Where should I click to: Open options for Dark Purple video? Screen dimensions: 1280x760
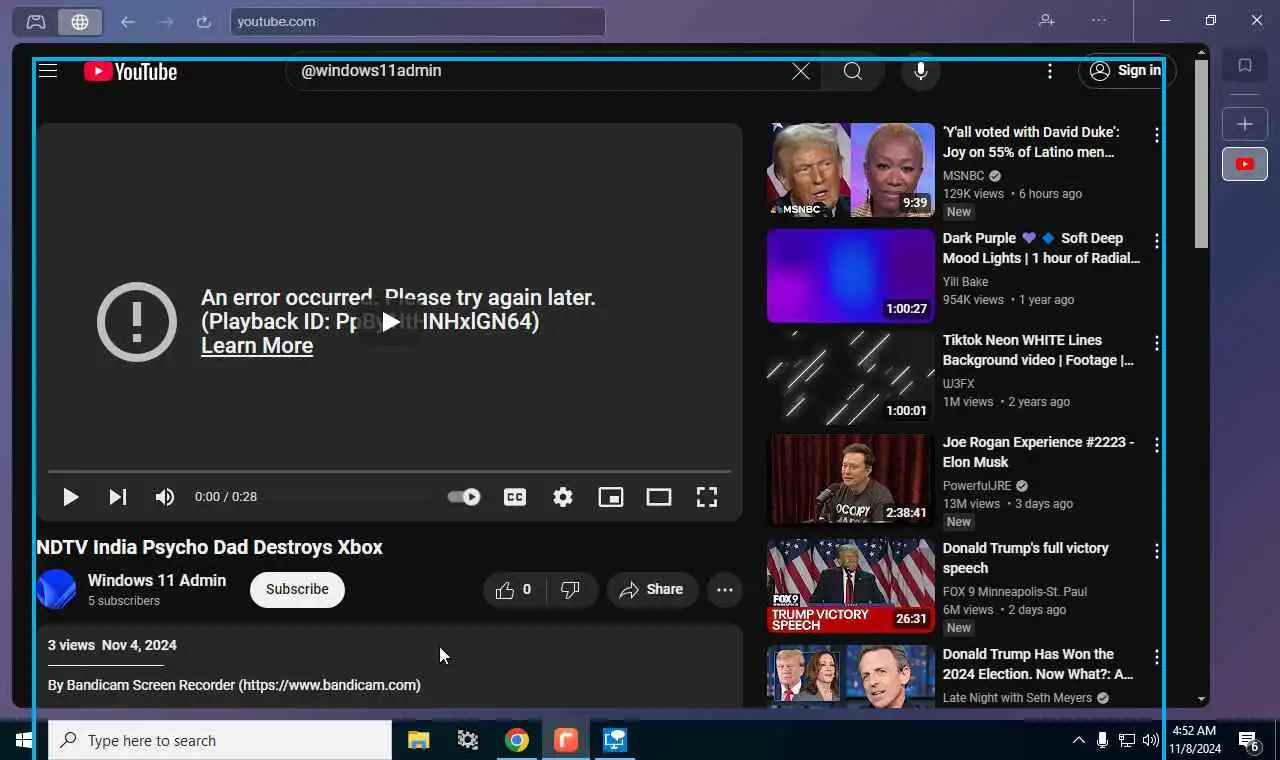(x=1157, y=241)
